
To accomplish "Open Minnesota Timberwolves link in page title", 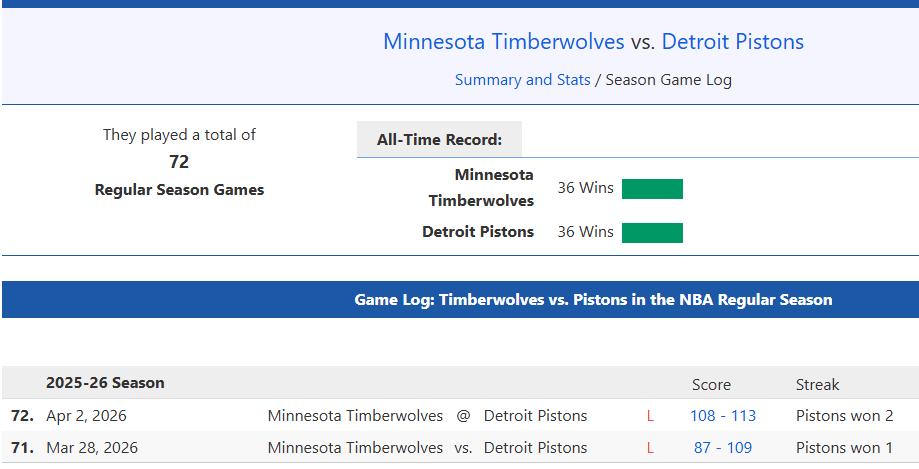I will 503,42.
